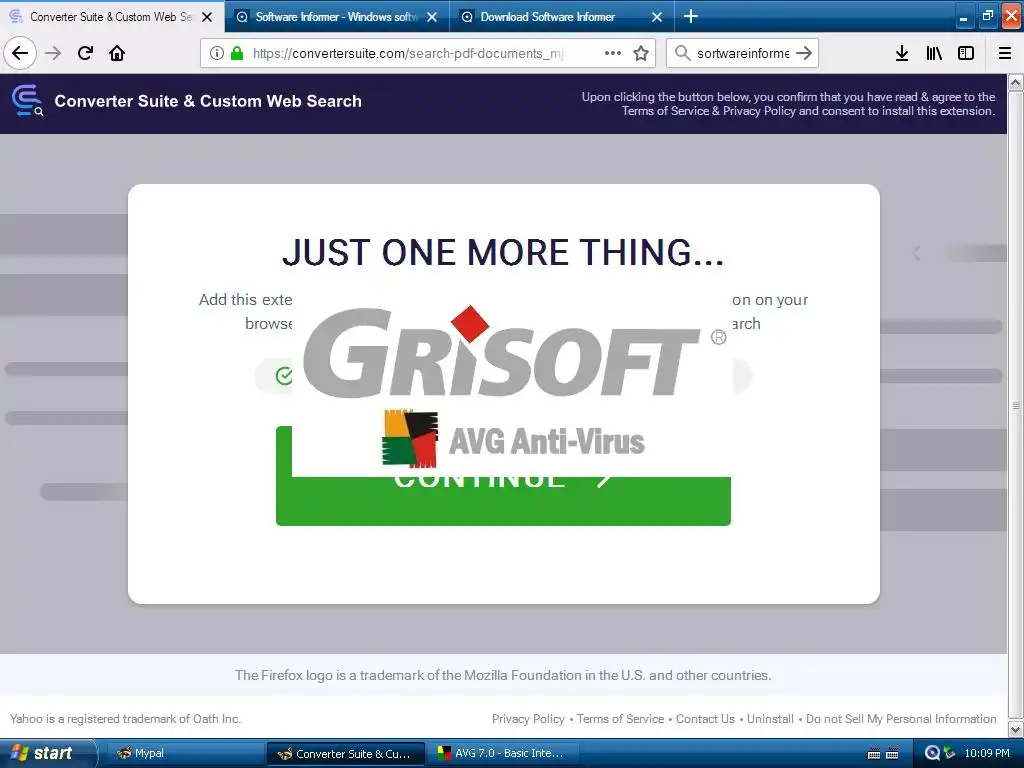Screen dimensions: 1024x768
Task: Click the search box containing sortwareinforme
Action: pos(743,53)
